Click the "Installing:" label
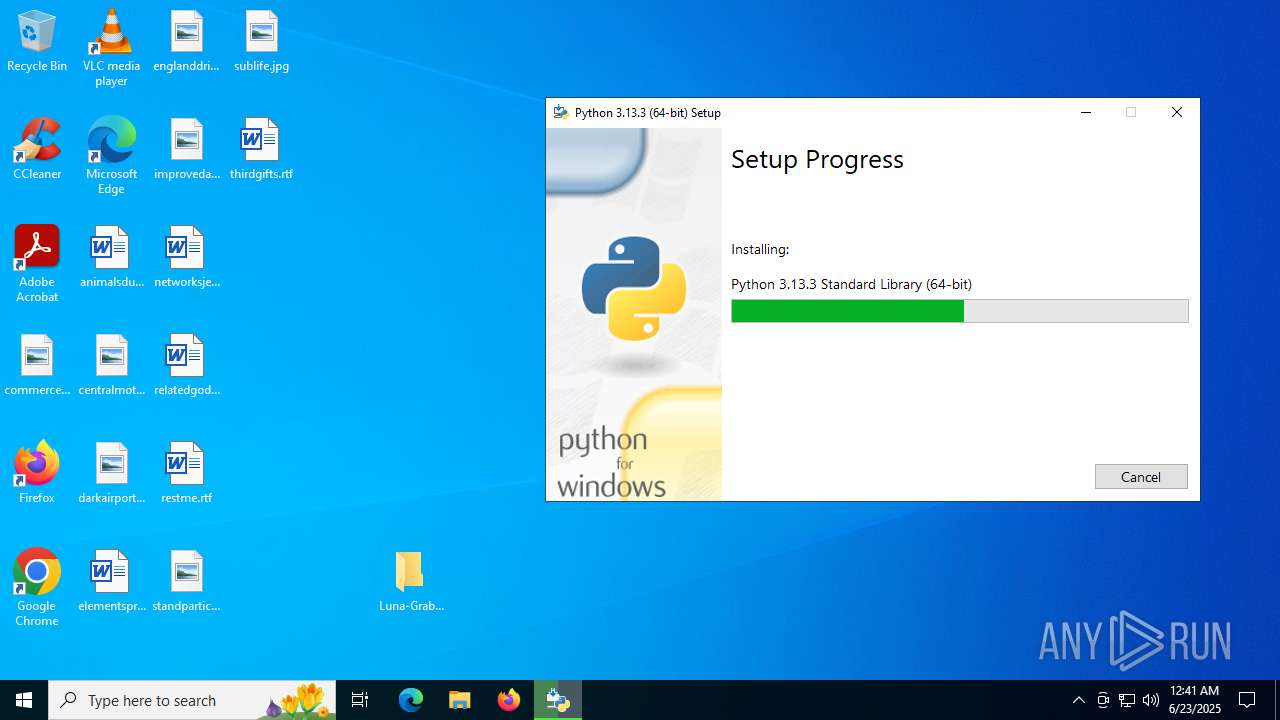The width and height of the screenshot is (1280, 720). [x=760, y=249]
